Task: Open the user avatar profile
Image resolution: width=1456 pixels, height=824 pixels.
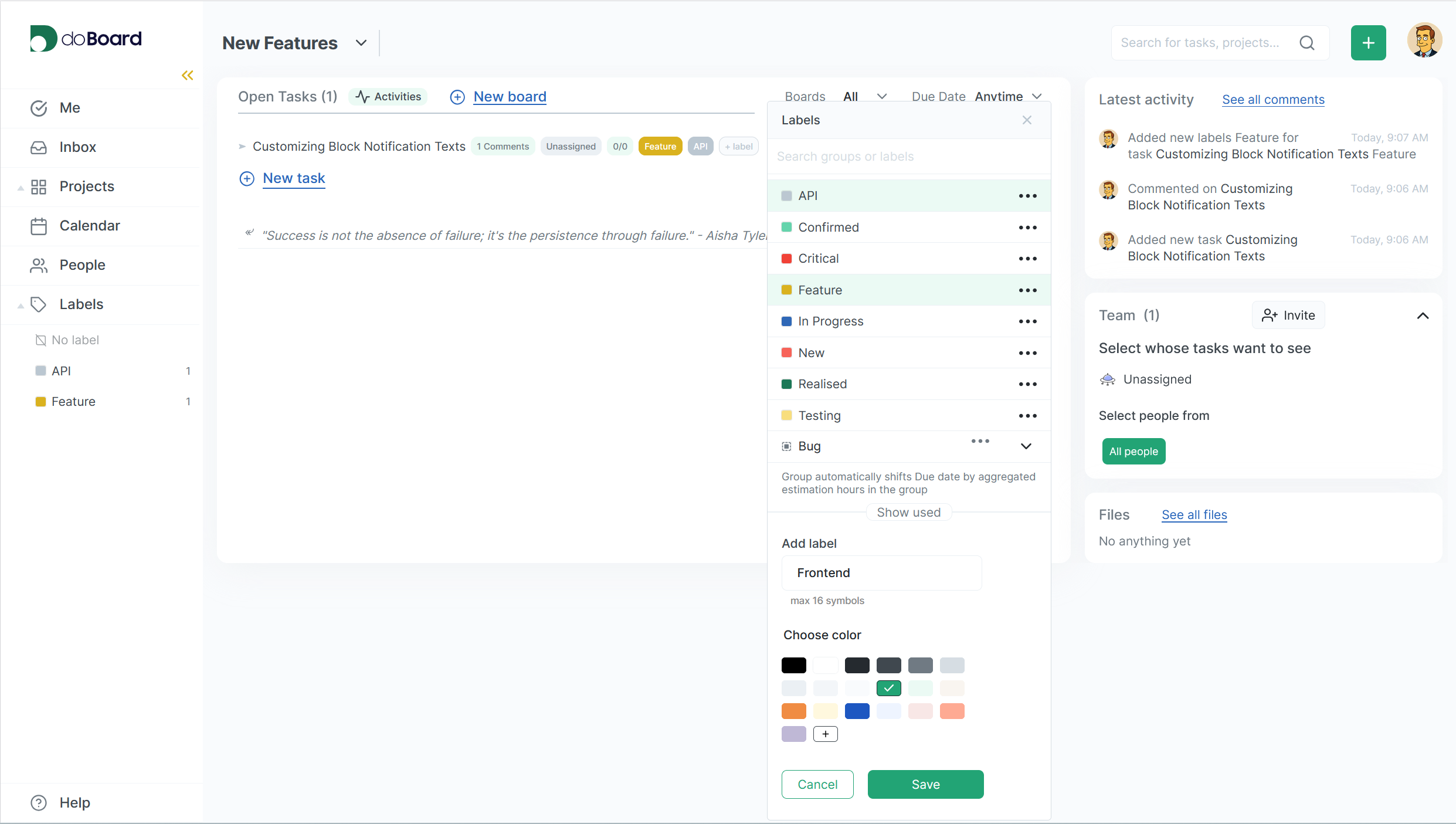Action: point(1424,41)
